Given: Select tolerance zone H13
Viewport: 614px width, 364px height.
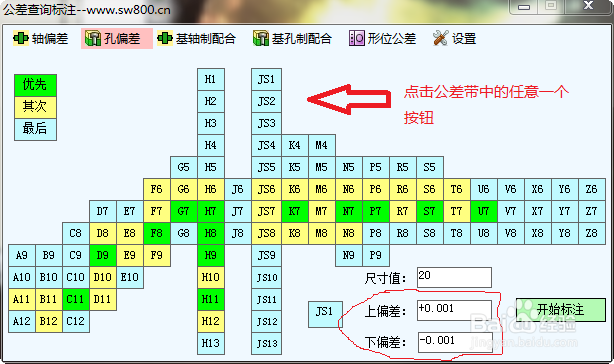Looking at the screenshot, I should (x=211, y=343).
